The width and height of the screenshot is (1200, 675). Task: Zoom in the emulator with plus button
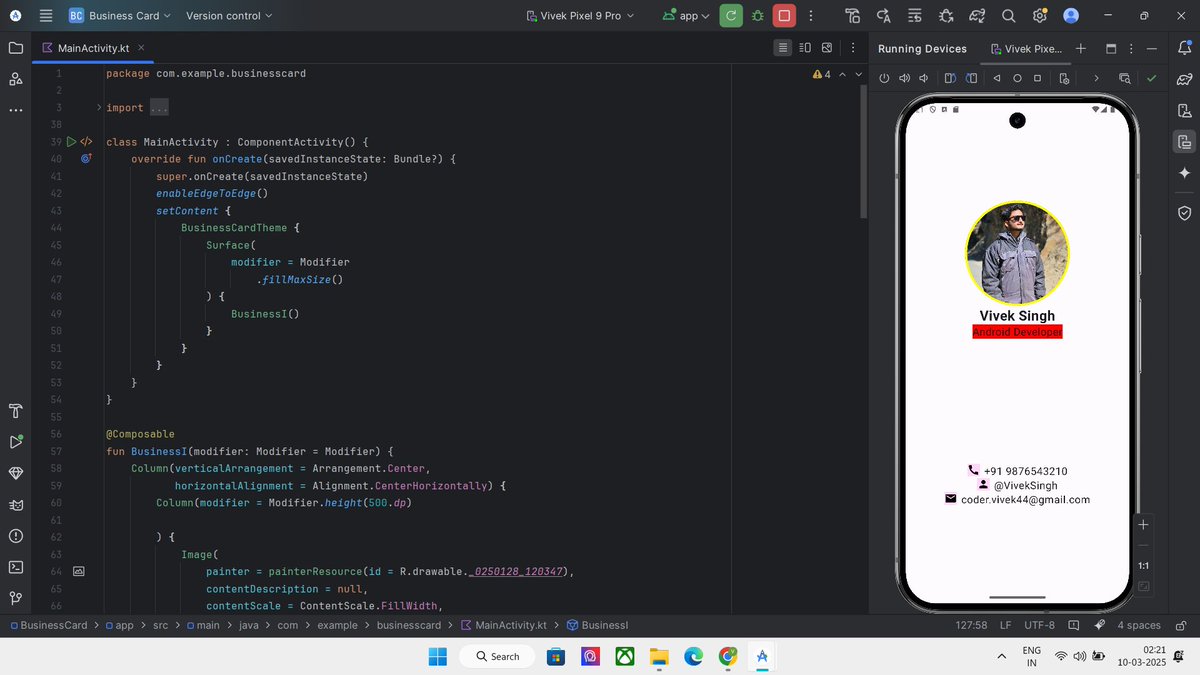point(1144,524)
